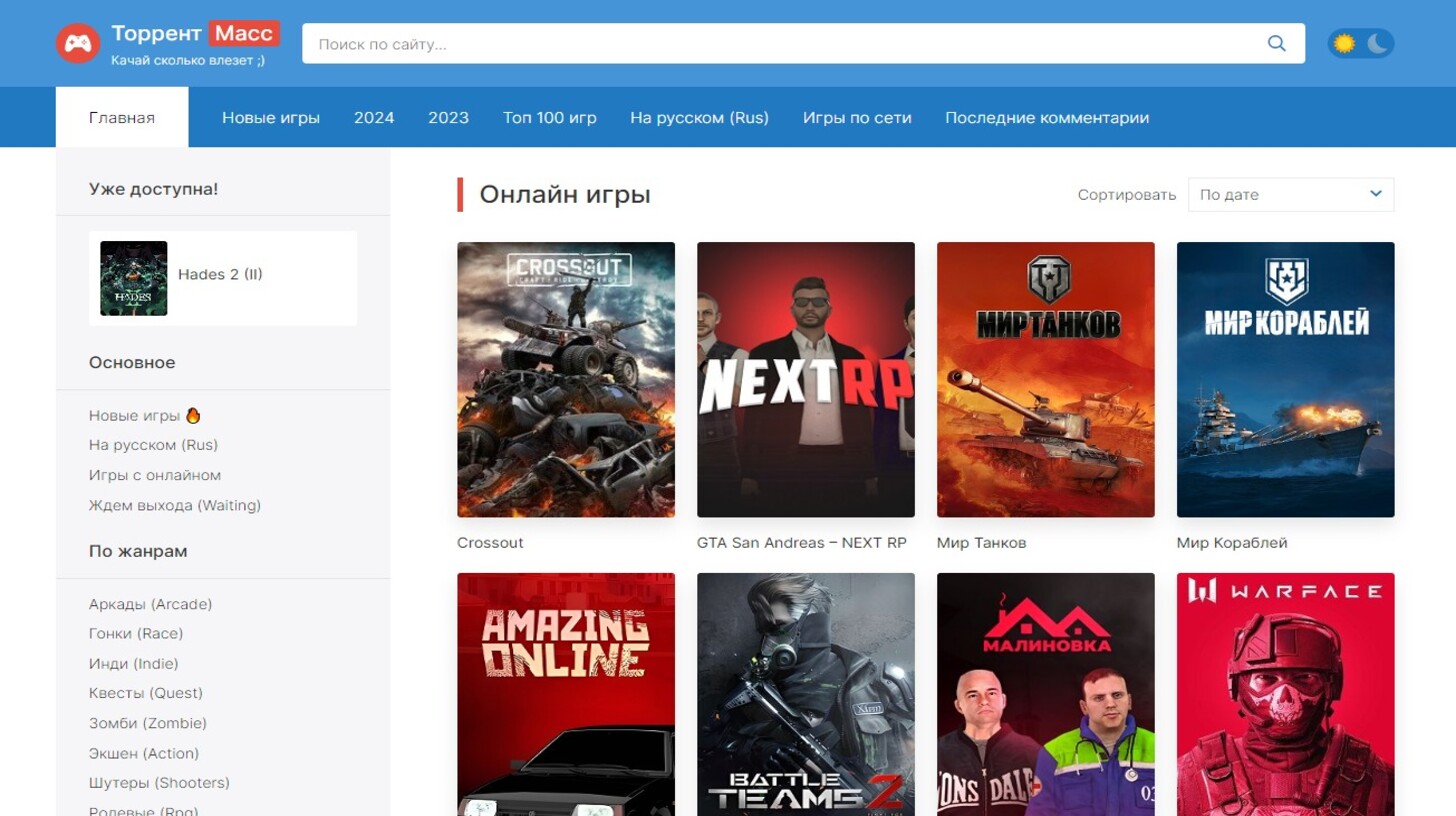The image size is (1456, 816).
Task: Open sidebar На русском (Rus) link
Action: pyautogui.click(x=153, y=445)
